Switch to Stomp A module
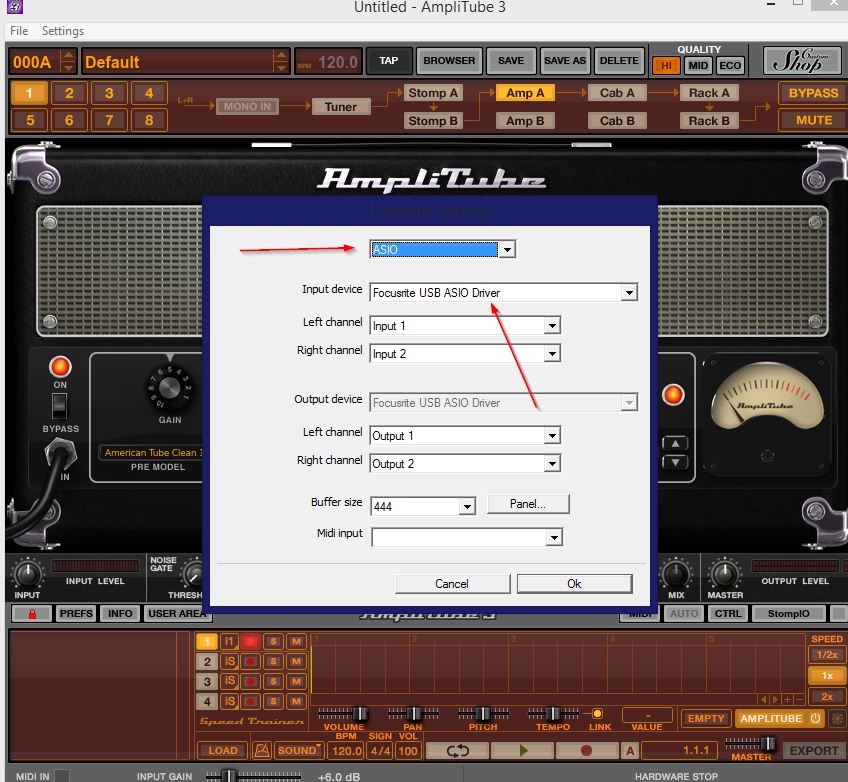This screenshot has width=848, height=782. click(433, 93)
